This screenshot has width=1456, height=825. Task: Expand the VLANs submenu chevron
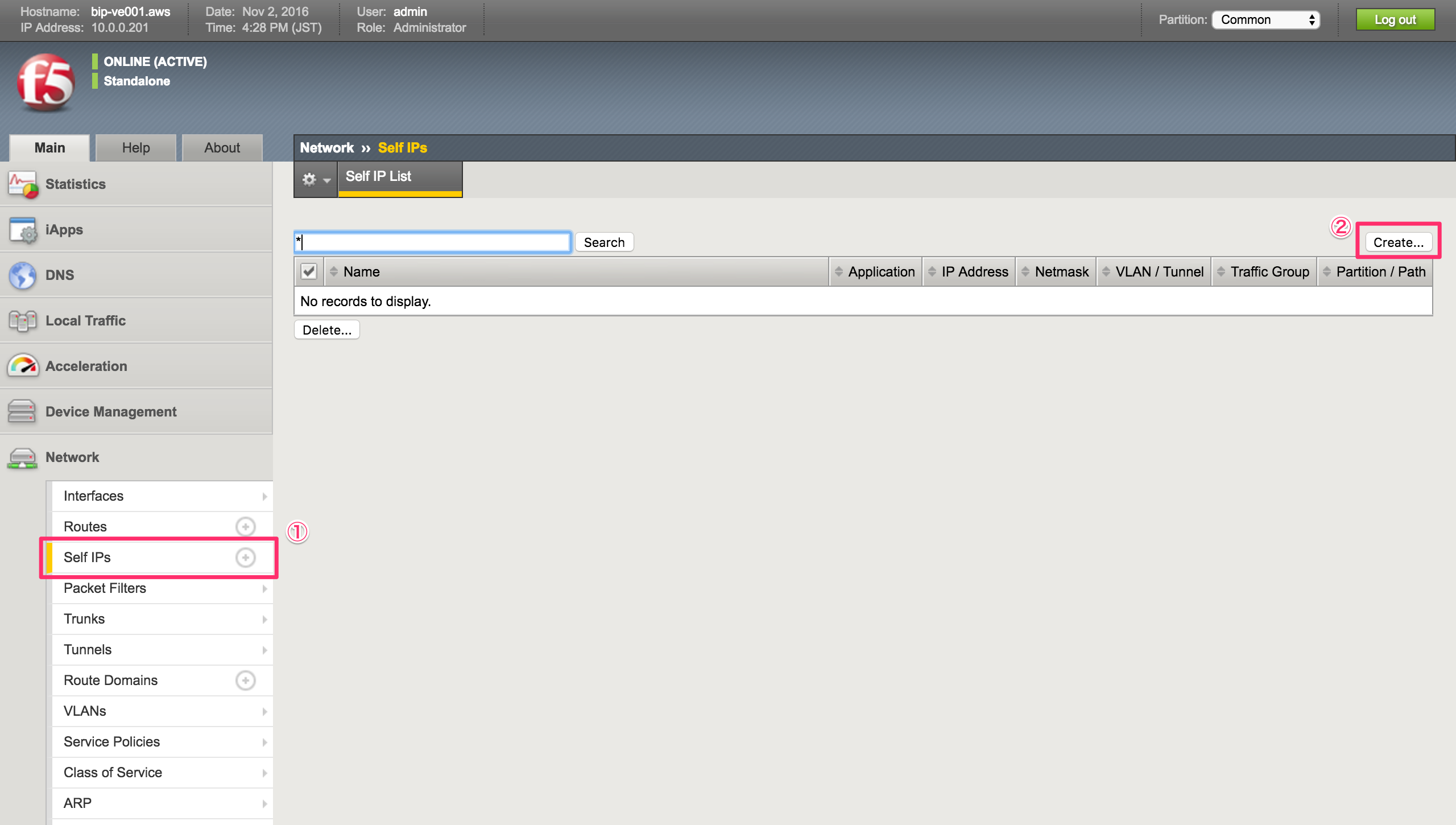[x=264, y=711]
